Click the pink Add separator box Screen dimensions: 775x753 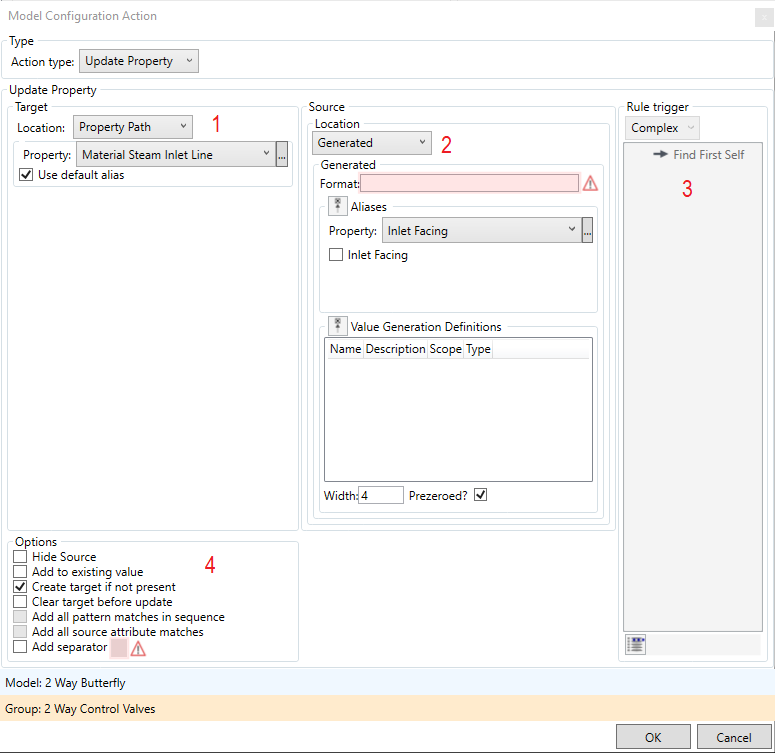pyautogui.click(x=119, y=648)
